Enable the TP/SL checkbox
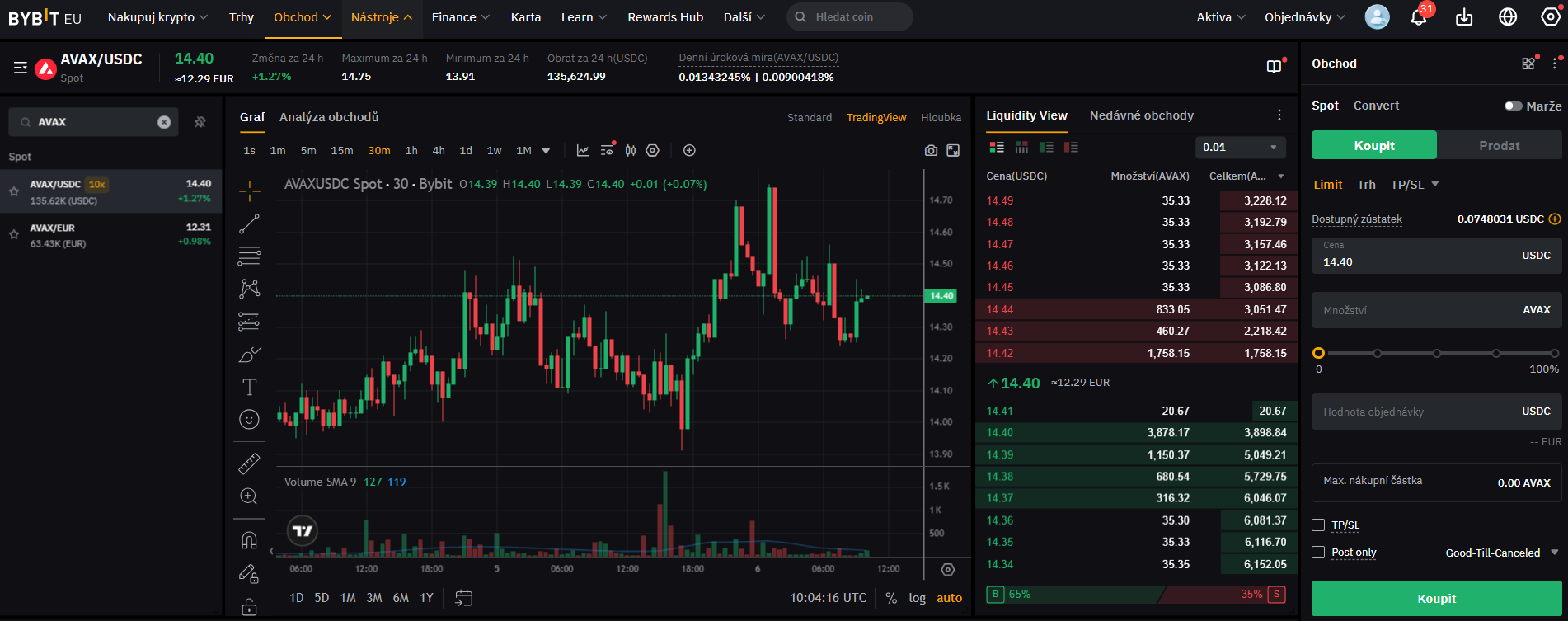Image resolution: width=1568 pixels, height=621 pixels. click(1318, 525)
